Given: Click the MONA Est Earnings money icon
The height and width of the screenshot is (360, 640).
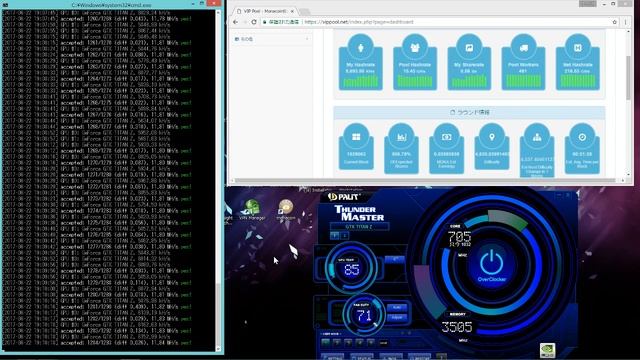Looking at the screenshot, I should click(x=447, y=137).
